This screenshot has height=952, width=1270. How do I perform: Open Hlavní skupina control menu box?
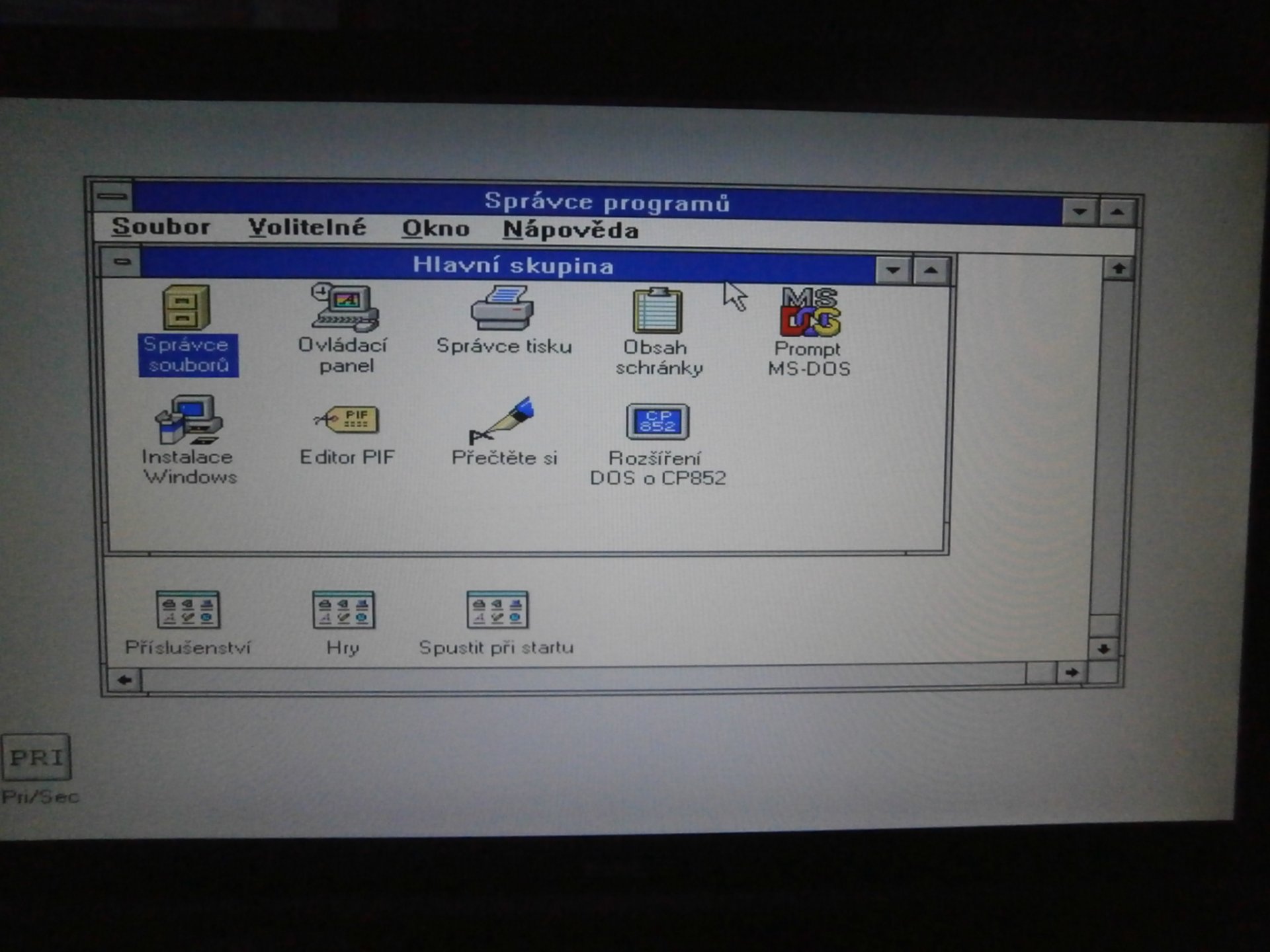(x=122, y=262)
